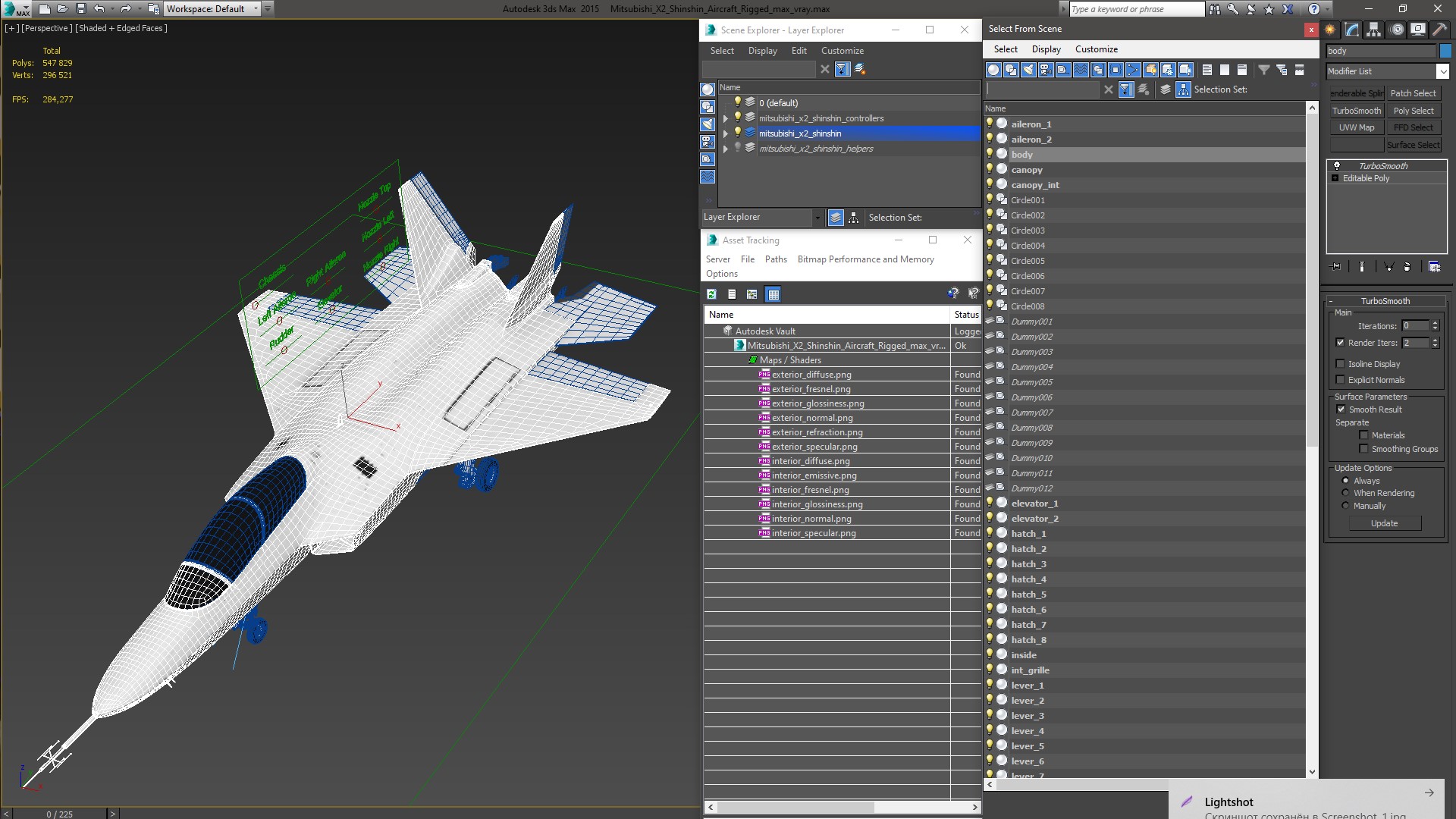1456x819 pixels.
Task: Expand mitsubishi_x2_shinshin_helpers layer arrow
Action: (x=726, y=149)
